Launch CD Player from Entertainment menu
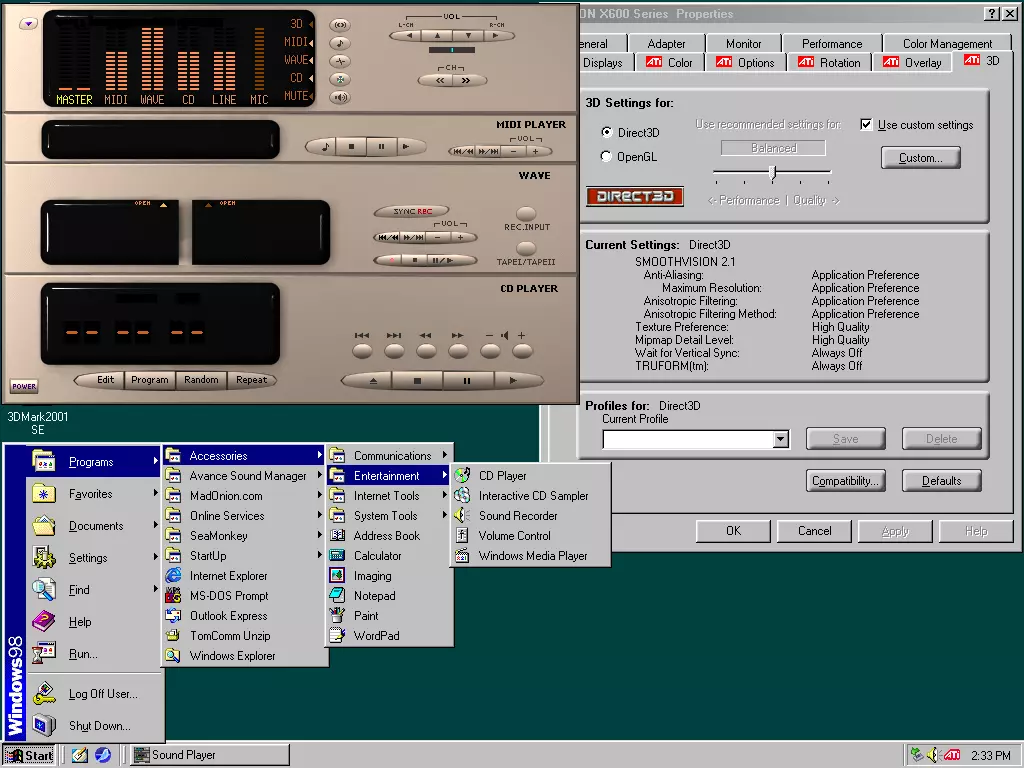 tap(531, 475)
